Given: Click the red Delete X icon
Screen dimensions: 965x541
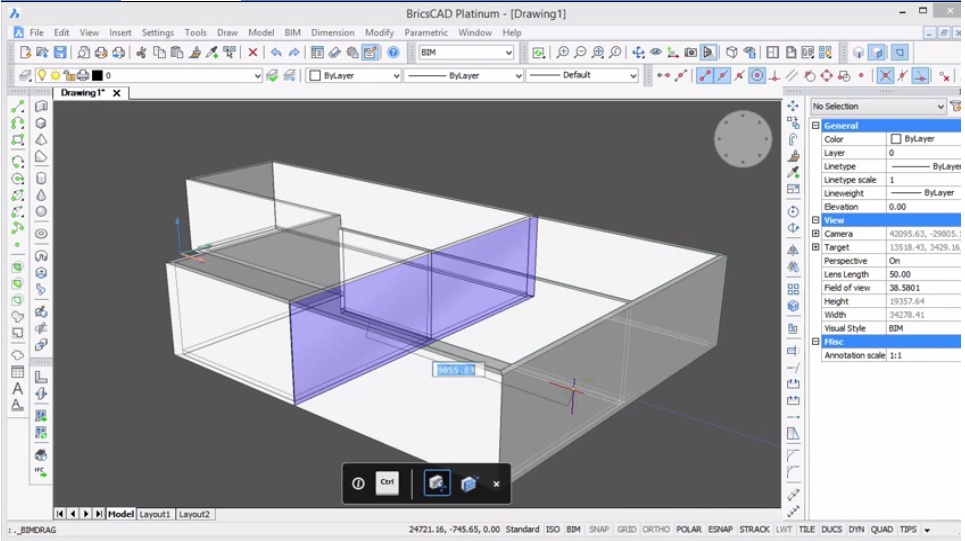Looking at the screenshot, I should [252, 52].
